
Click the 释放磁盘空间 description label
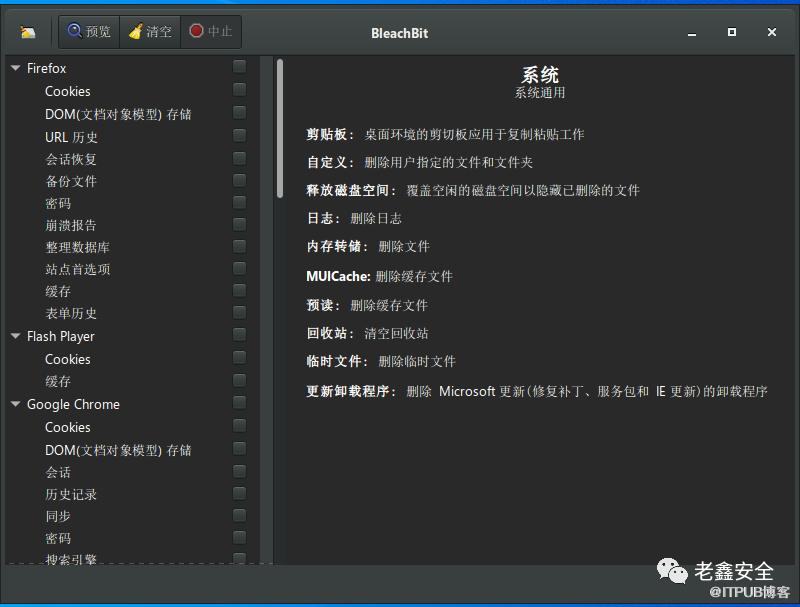[351, 191]
